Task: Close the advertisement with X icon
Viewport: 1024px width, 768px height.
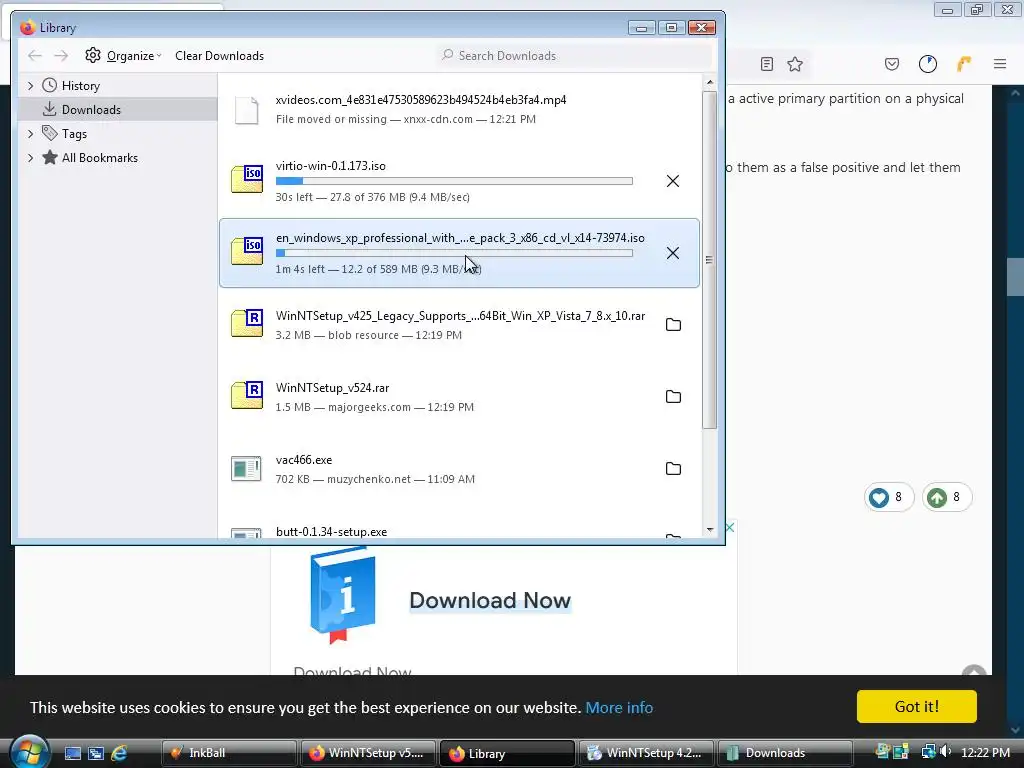Action: pyautogui.click(x=730, y=527)
